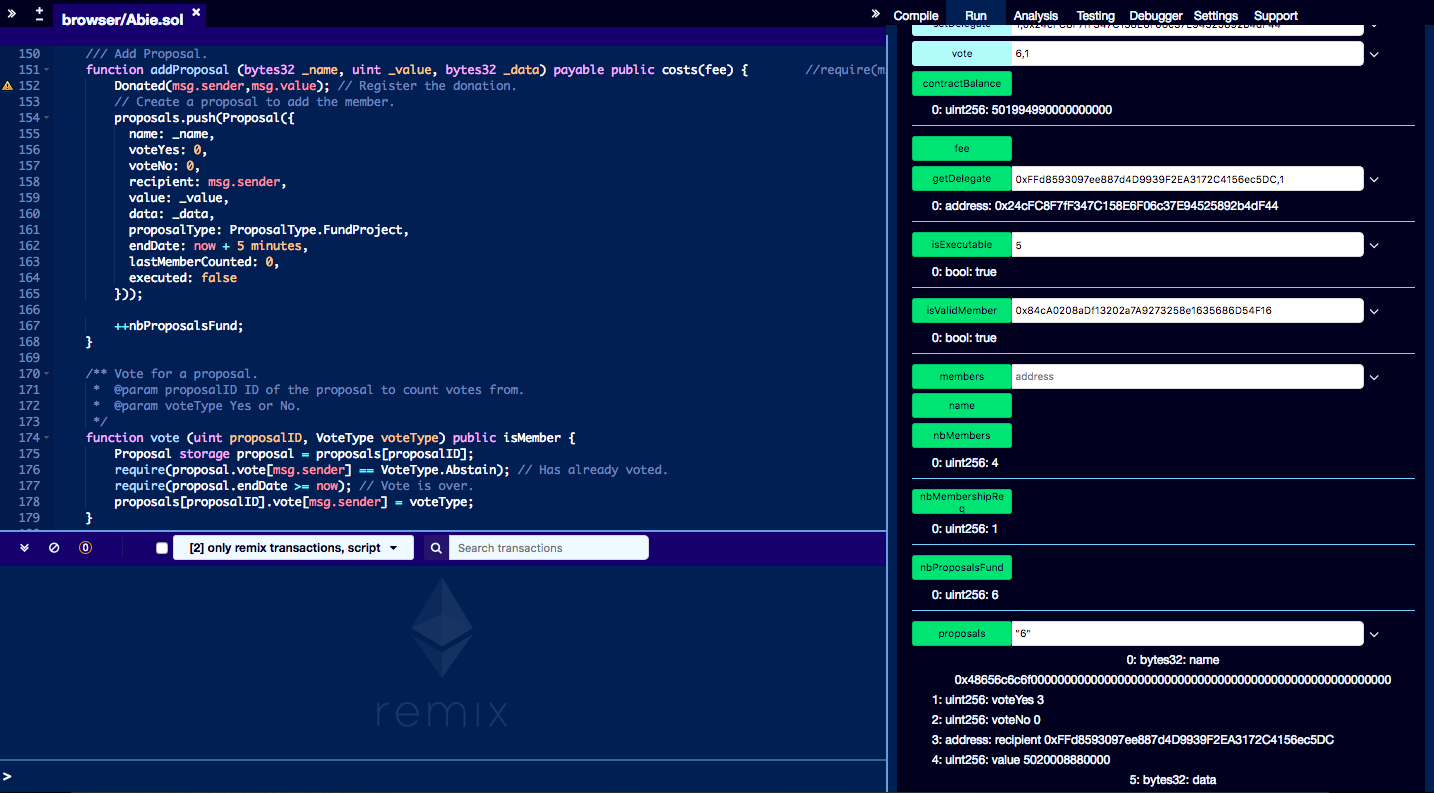
Task: Switch to the Compile tab
Action: click(916, 15)
